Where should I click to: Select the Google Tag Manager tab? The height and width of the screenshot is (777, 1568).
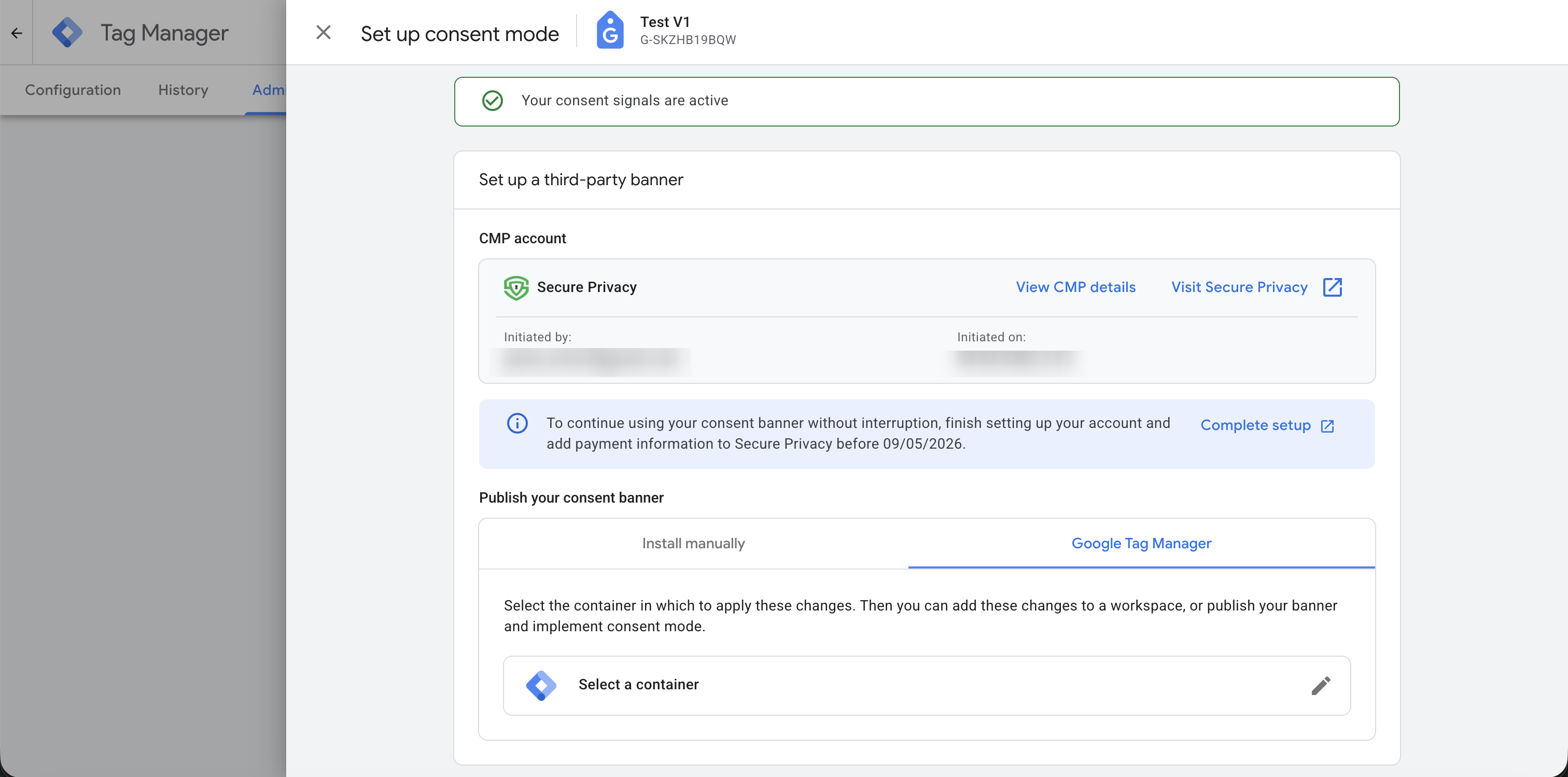[1141, 544]
